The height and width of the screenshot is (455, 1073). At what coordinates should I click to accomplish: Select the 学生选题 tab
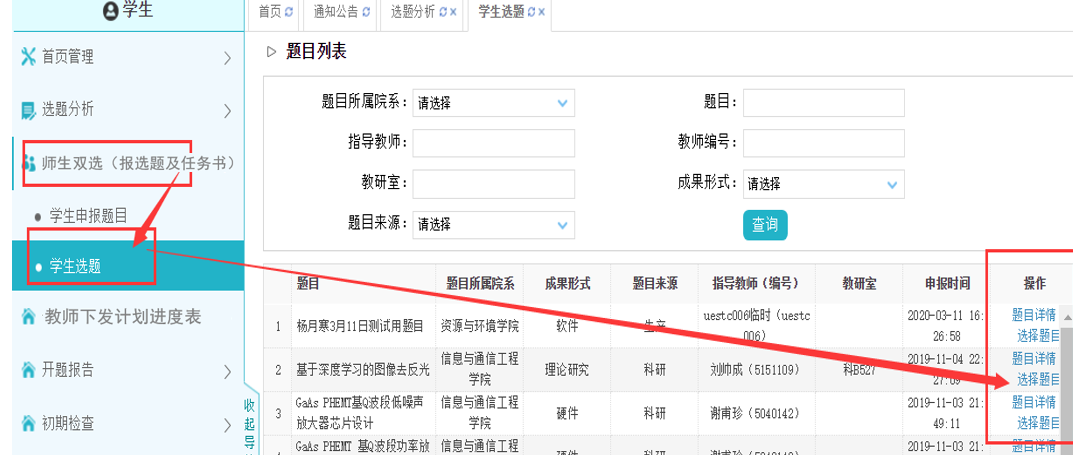(501, 12)
